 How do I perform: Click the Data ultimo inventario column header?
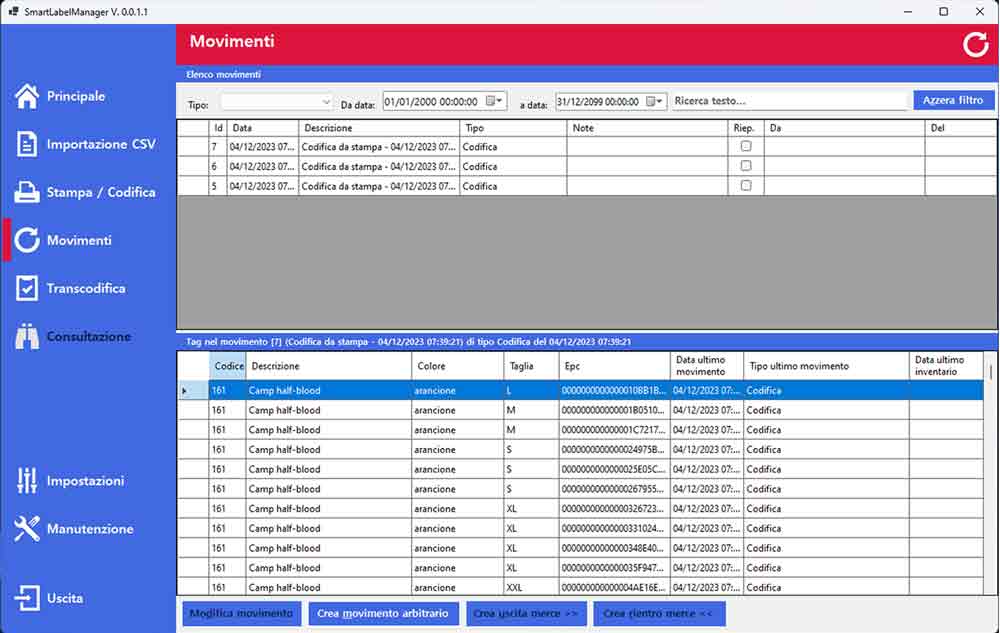pyautogui.click(x=946, y=366)
